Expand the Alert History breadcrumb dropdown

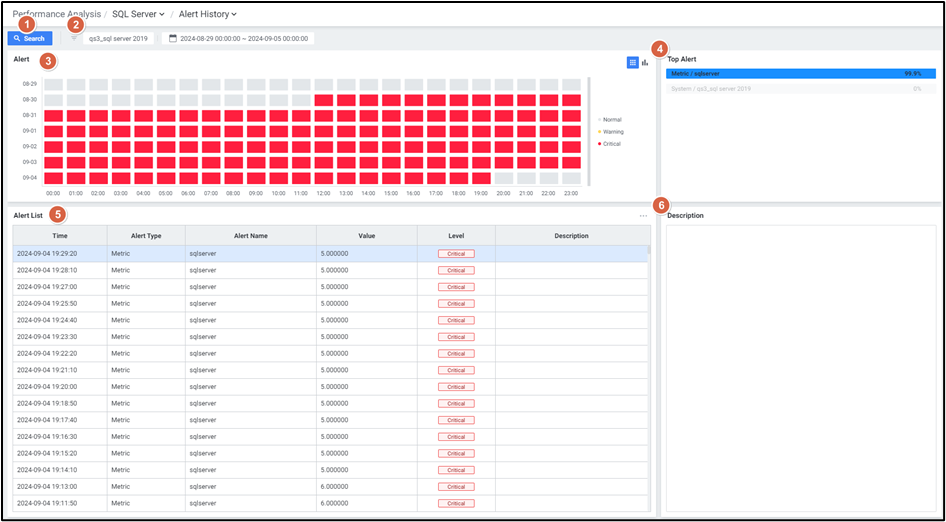[207, 14]
